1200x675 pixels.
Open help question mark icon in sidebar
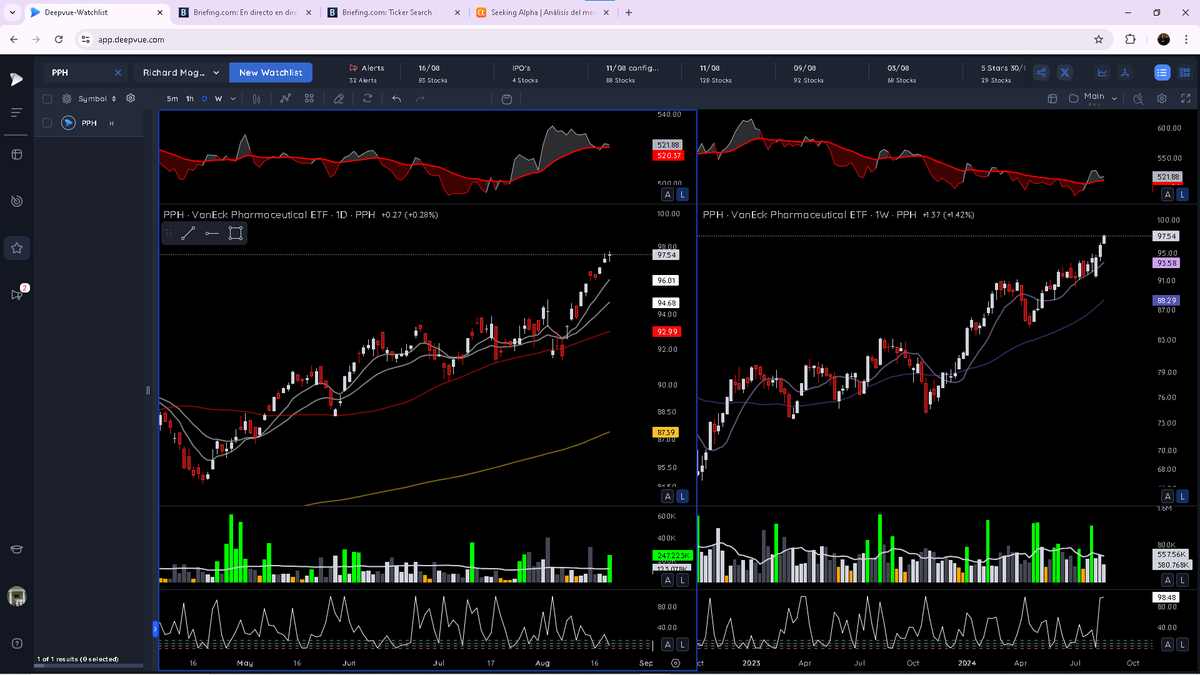(x=16, y=643)
